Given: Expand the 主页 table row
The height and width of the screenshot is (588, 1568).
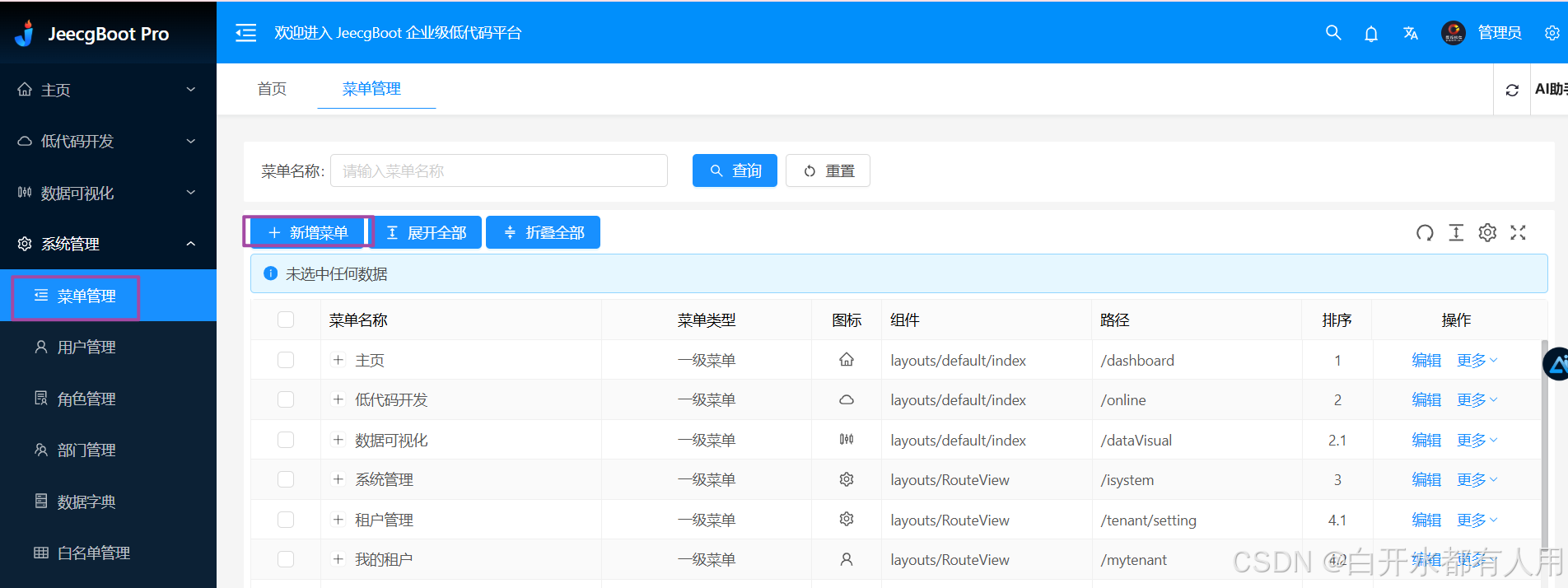Looking at the screenshot, I should coord(338,360).
